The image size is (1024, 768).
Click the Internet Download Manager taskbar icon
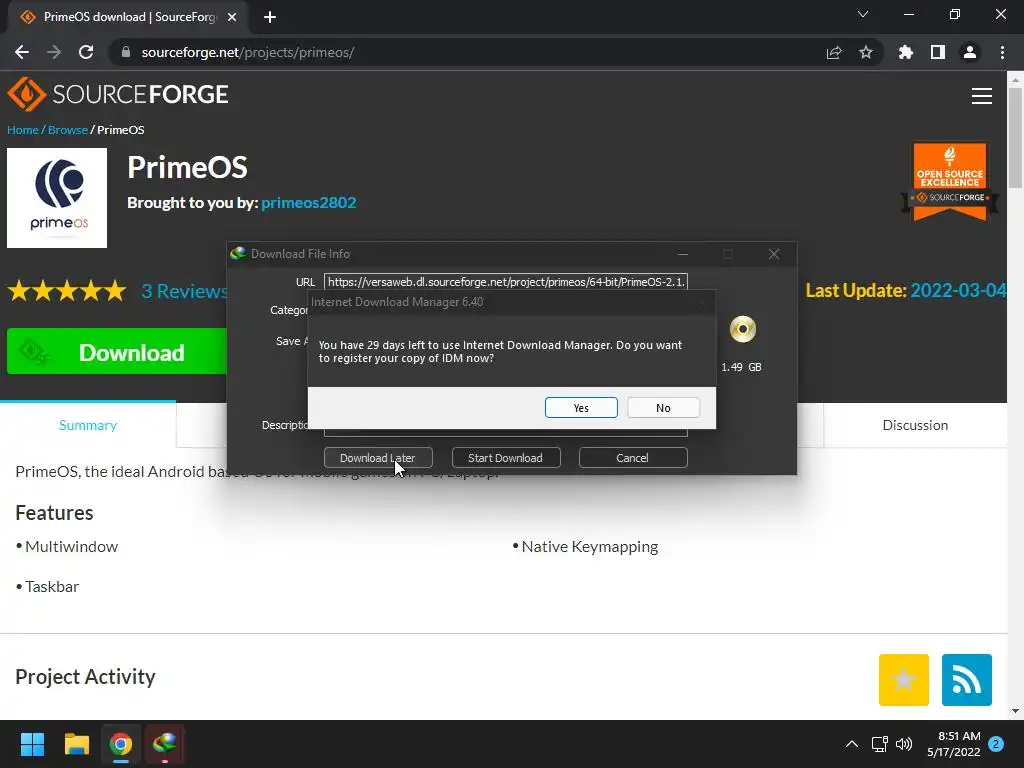point(165,744)
